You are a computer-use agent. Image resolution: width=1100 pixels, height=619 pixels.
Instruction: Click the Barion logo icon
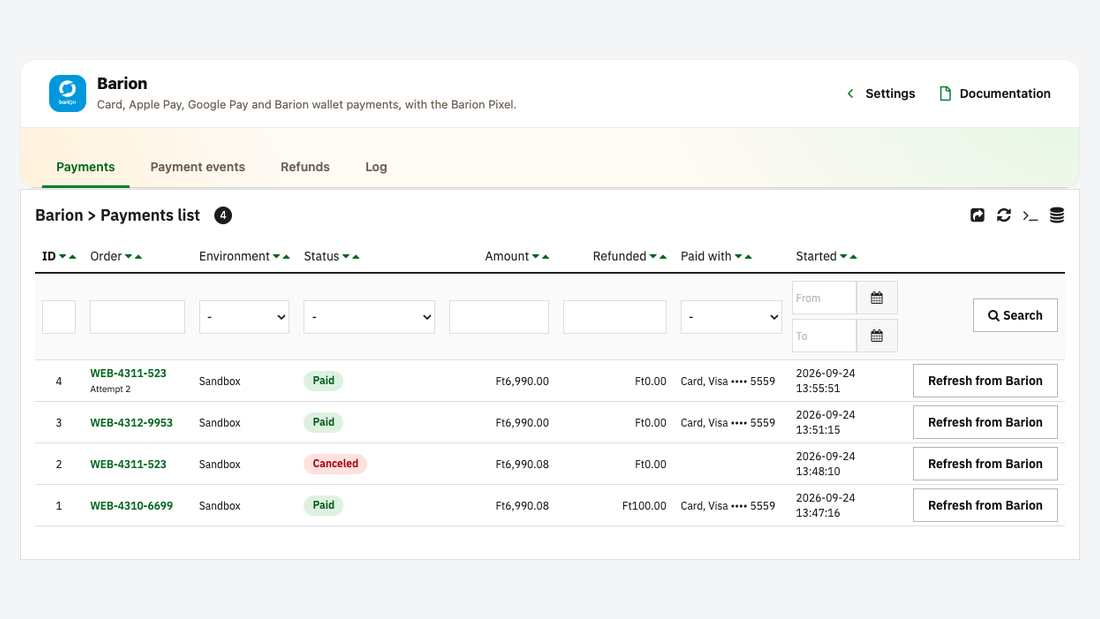click(x=67, y=93)
